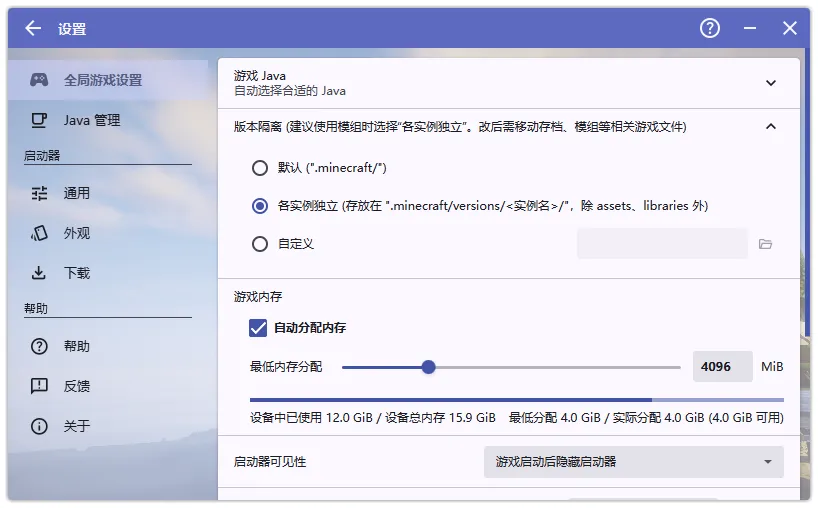Uncheck the 自动分配内存 checkbox
Image resolution: width=818 pixels, height=508 pixels.
tap(258, 328)
